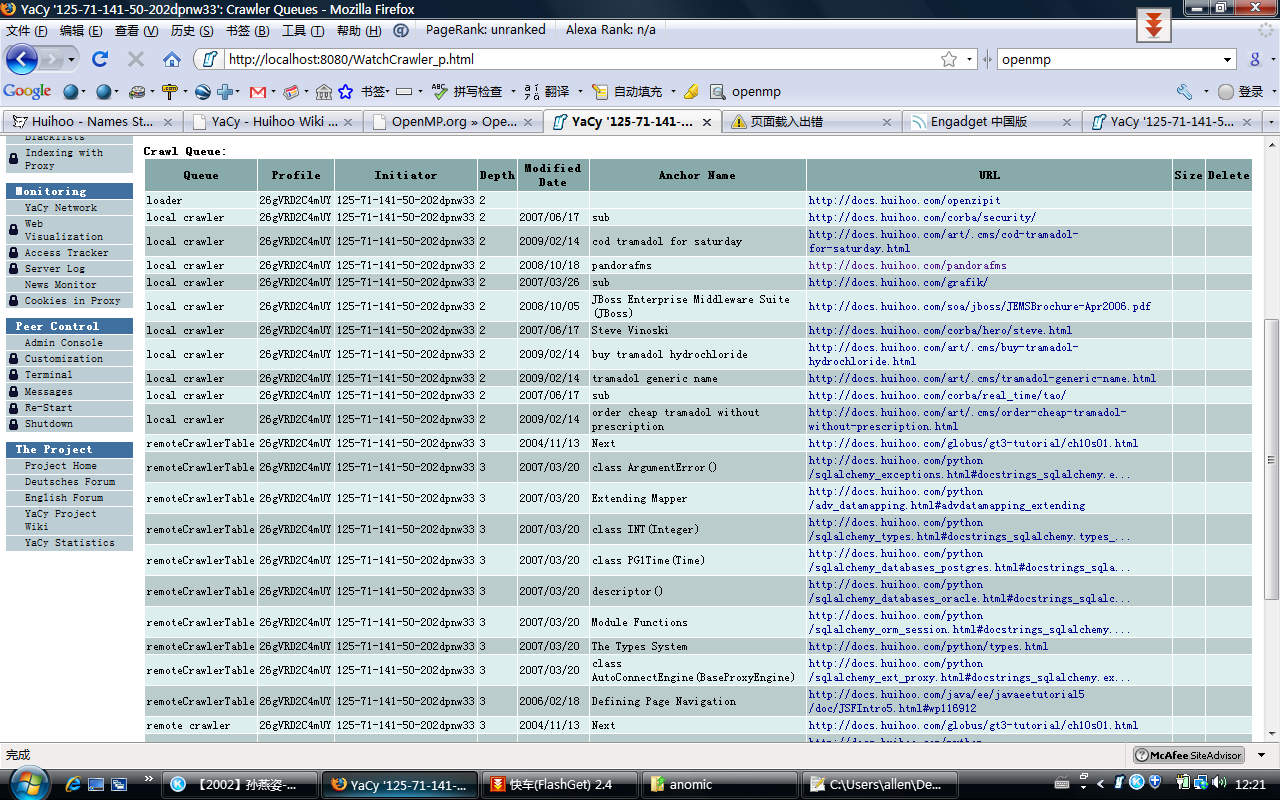Open the list-all-tabs dropdown arrow

[1271, 122]
